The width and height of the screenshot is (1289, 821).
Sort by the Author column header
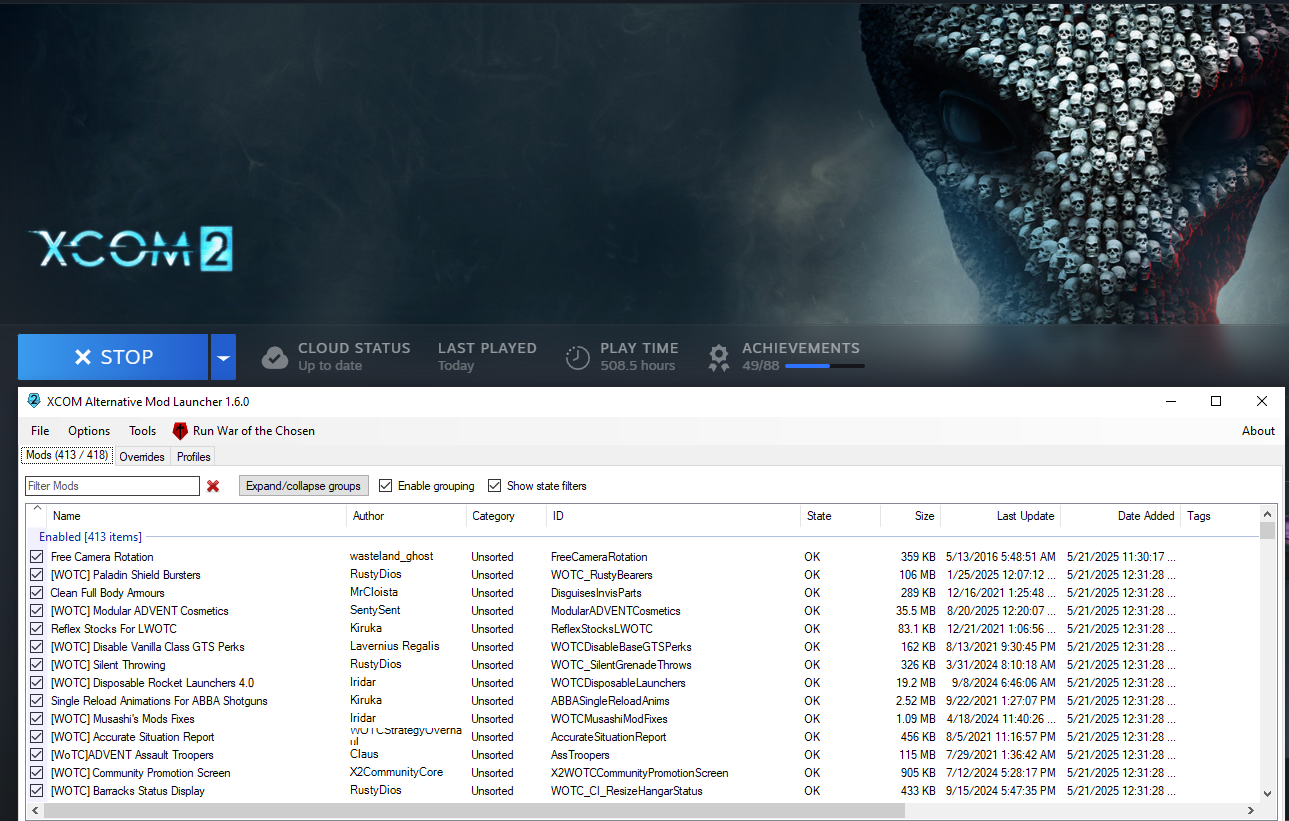406,516
